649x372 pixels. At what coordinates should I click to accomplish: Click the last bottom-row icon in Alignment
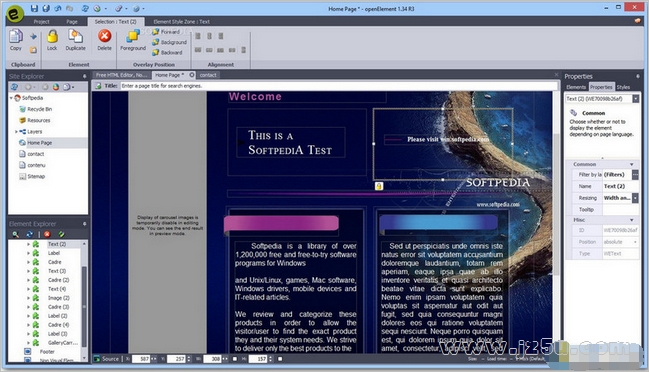pyautogui.click(x=243, y=50)
